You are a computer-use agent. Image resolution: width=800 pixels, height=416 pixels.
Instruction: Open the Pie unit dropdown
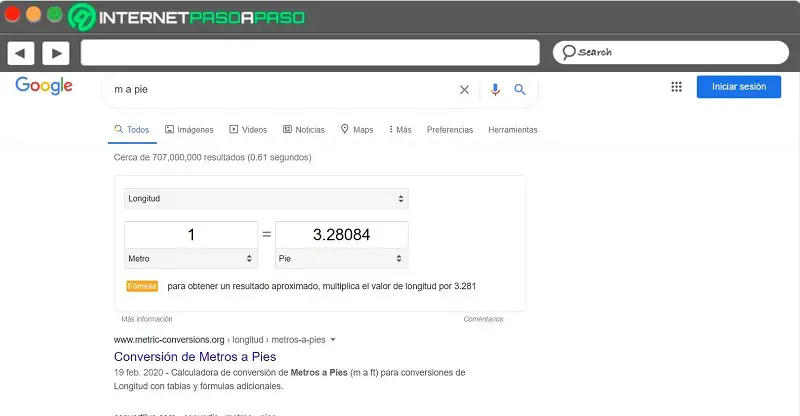341,259
